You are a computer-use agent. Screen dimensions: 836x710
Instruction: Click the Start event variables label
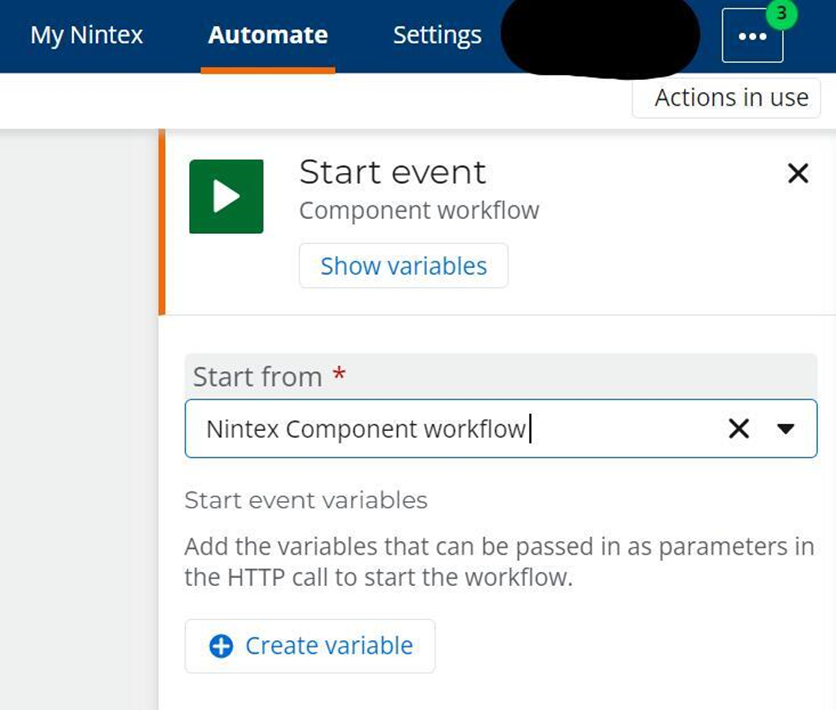306,500
